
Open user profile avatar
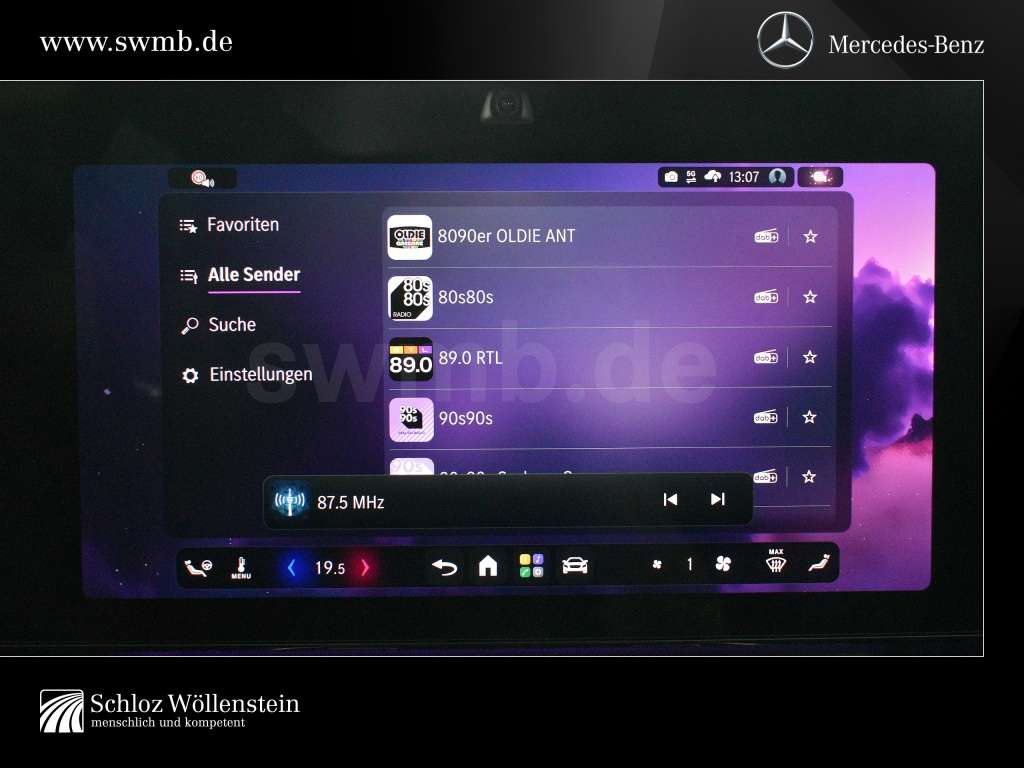click(777, 176)
